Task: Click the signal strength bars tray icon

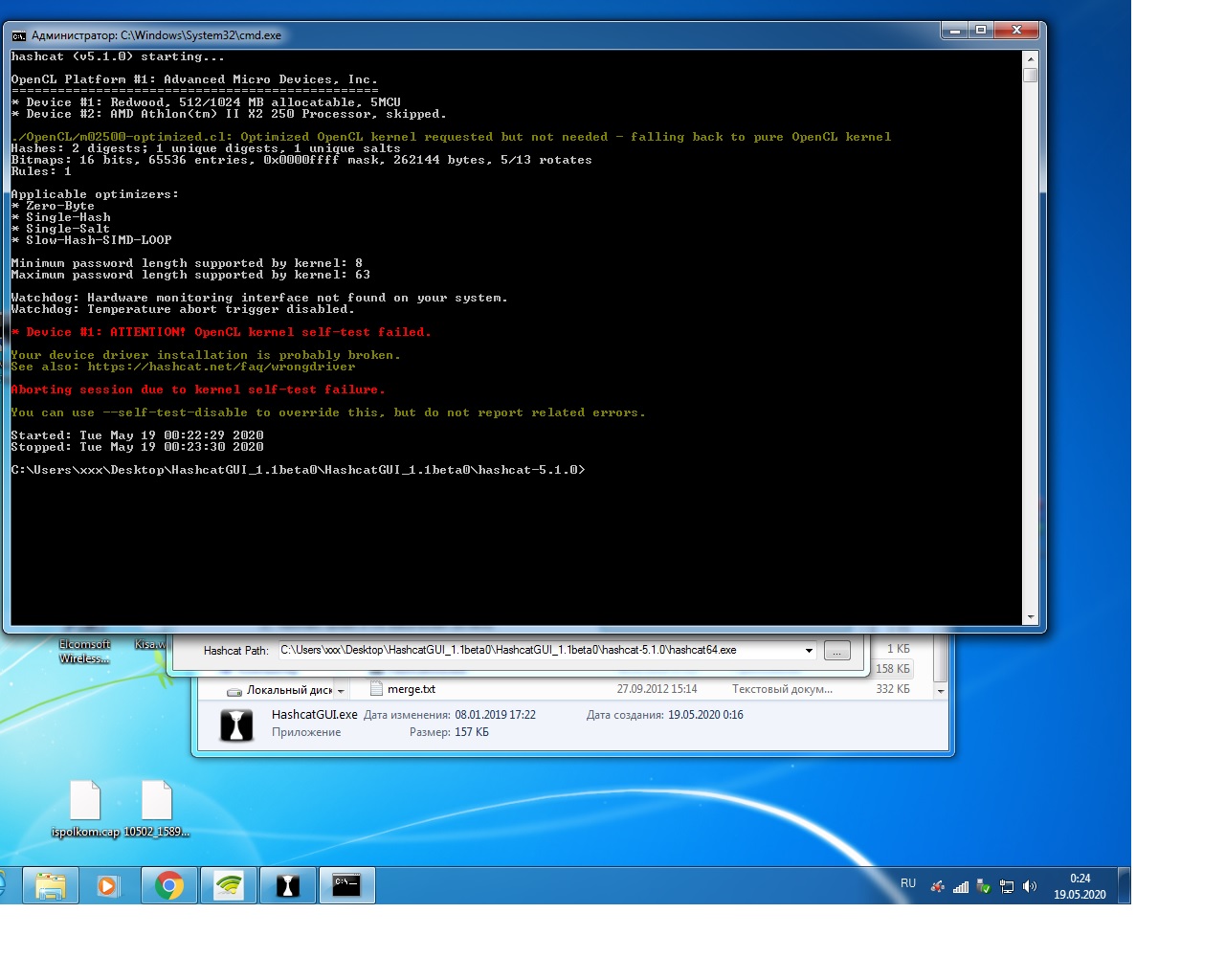Action: click(960, 886)
